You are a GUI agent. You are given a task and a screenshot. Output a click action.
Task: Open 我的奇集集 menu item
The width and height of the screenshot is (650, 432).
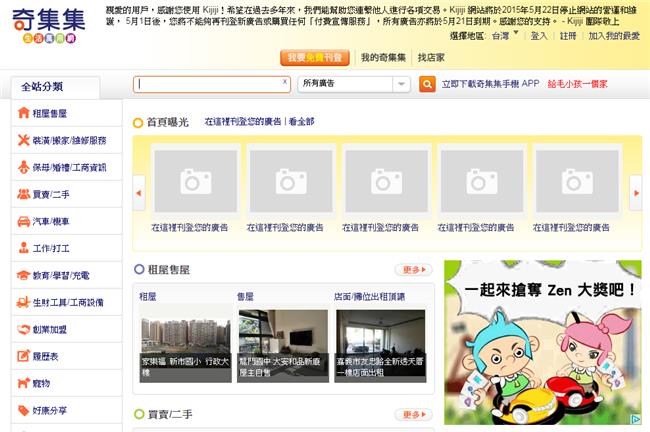(x=383, y=58)
